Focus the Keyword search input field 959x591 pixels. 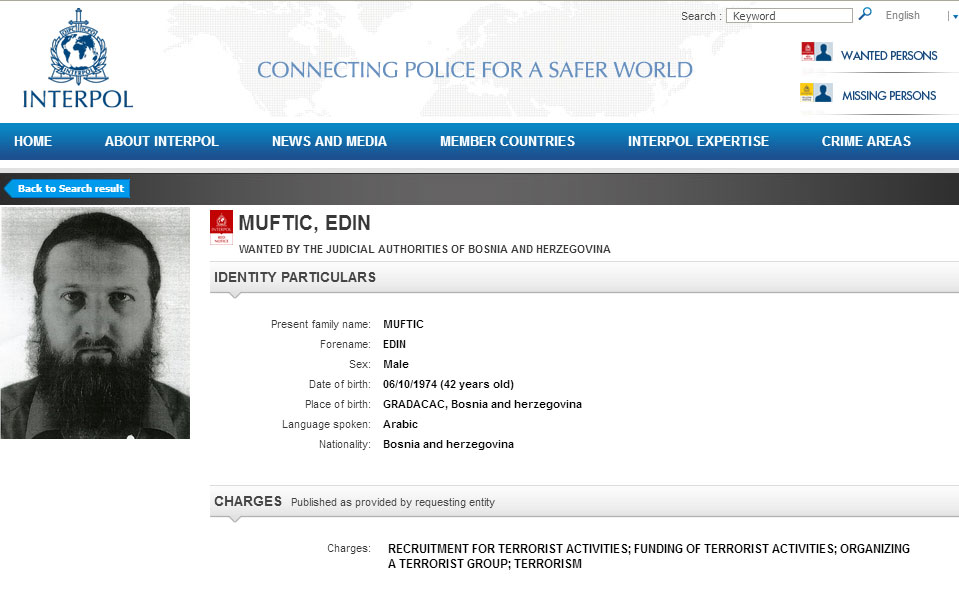point(789,16)
